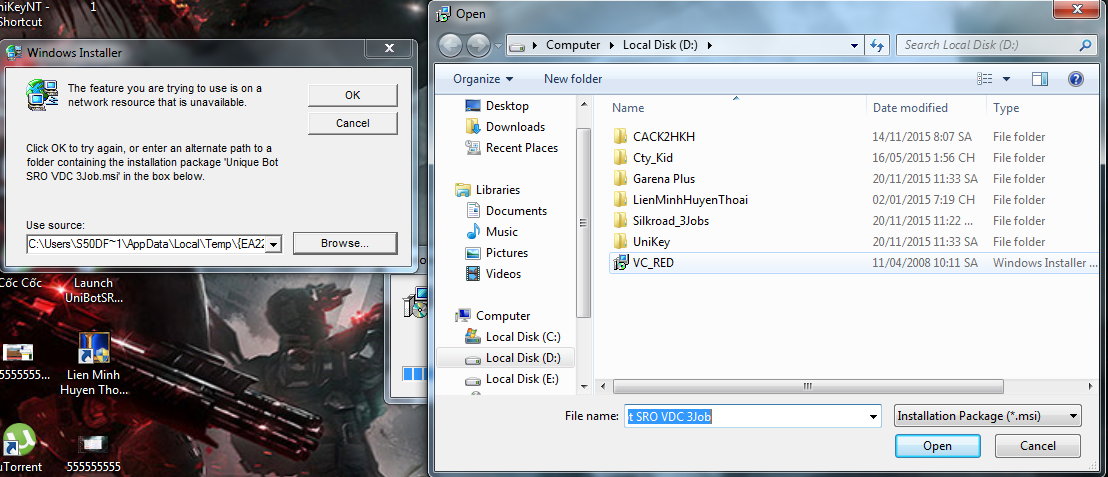
Task: Click the date 11/04/2008 10:11 SA
Action: click(925, 263)
